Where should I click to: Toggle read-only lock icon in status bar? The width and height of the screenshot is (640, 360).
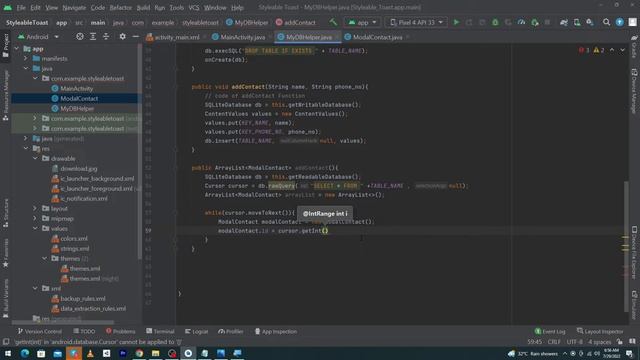(x=620, y=342)
